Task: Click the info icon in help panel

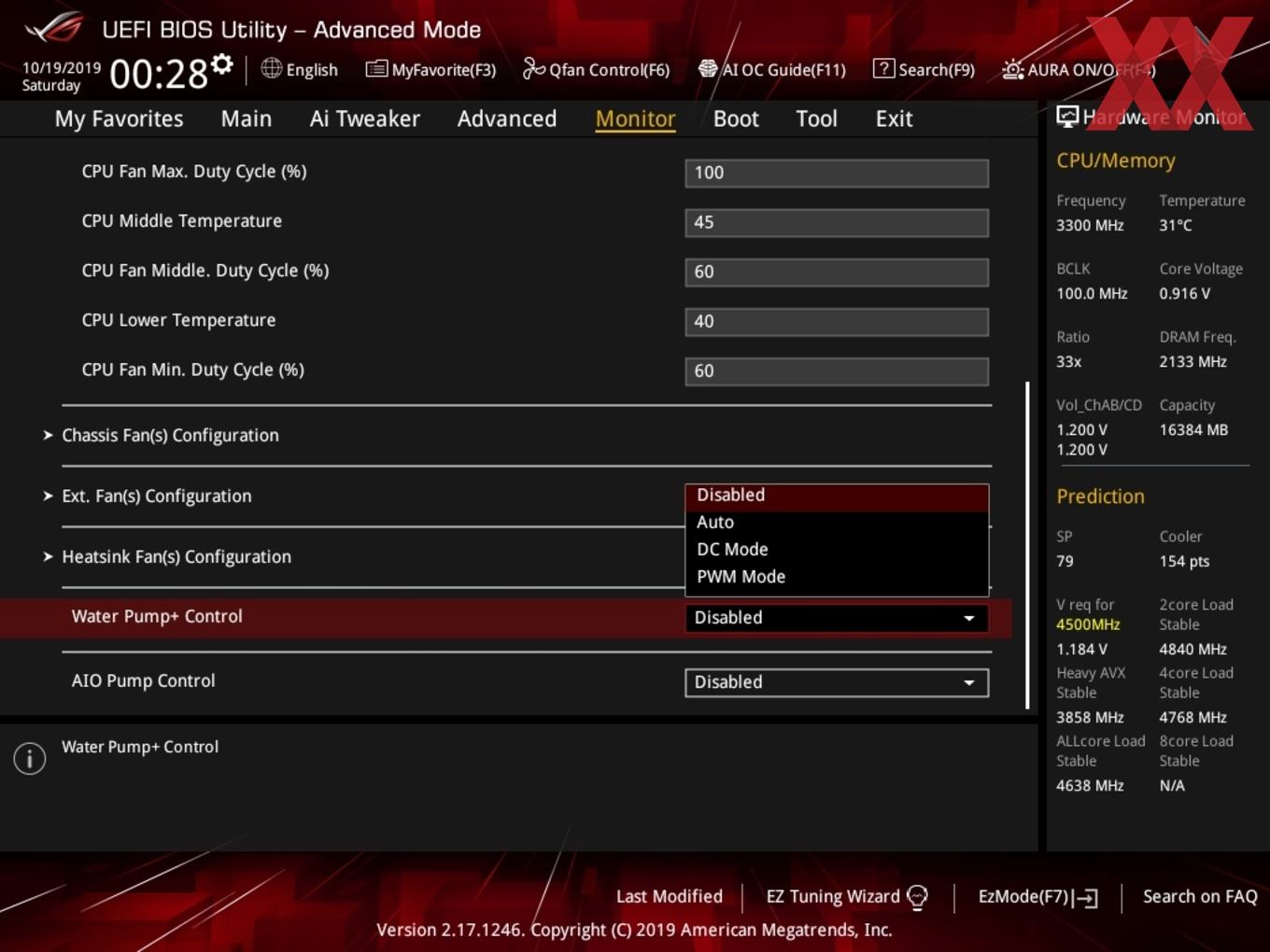Action: 30,759
